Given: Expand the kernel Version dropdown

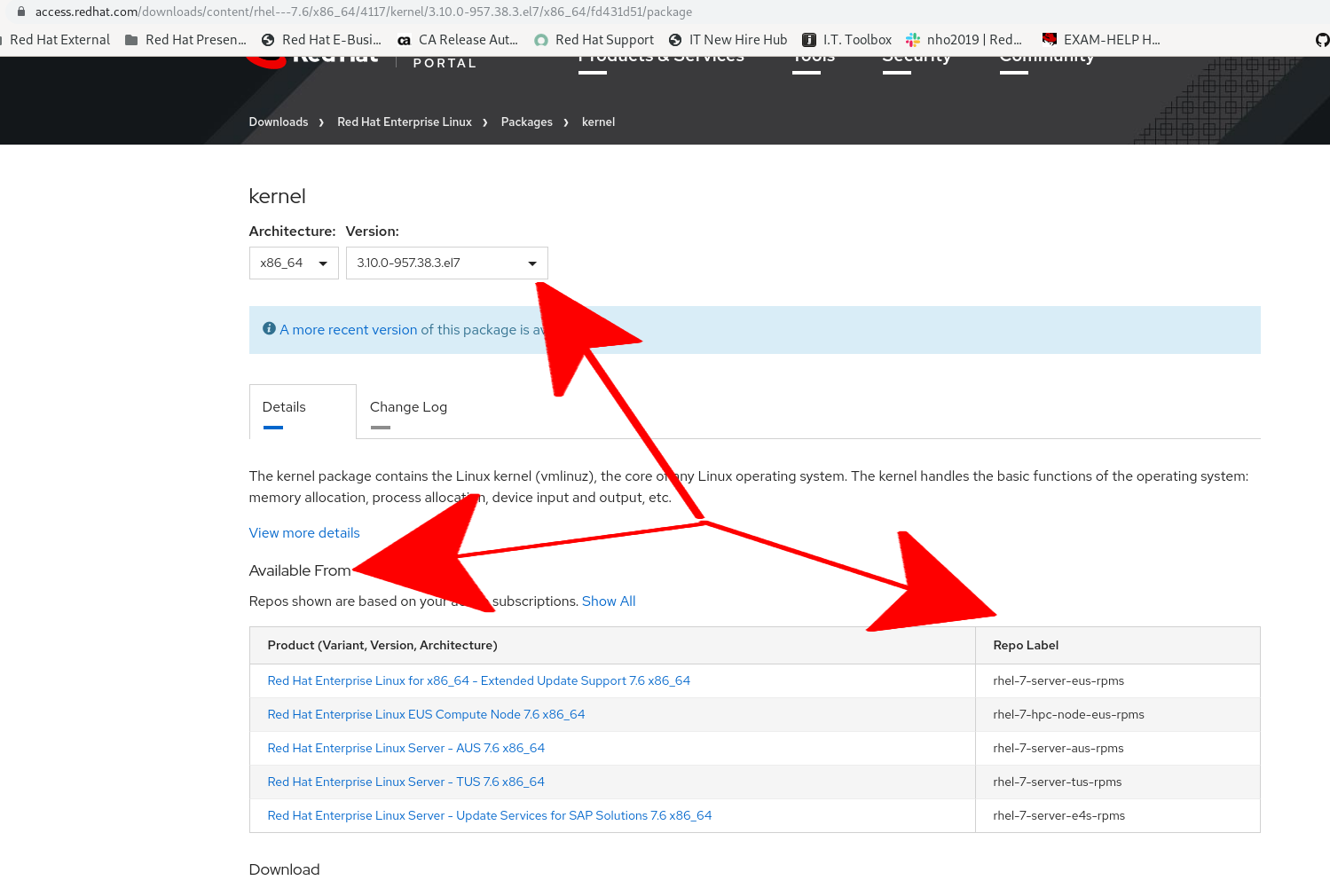Looking at the screenshot, I should 446,263.
